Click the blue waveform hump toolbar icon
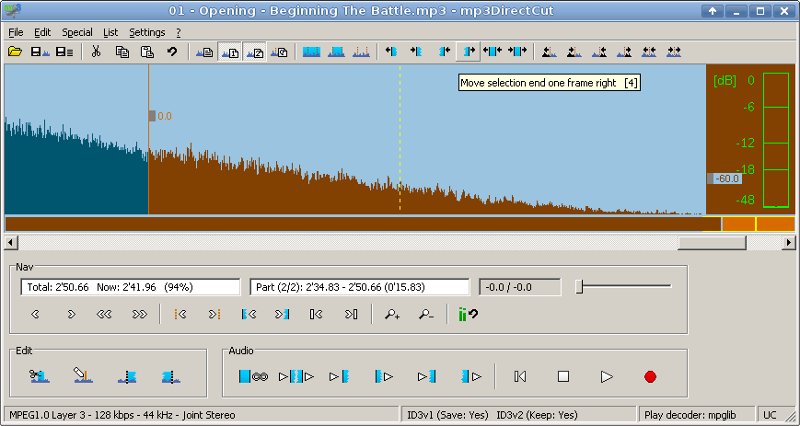Viewport: 800px width, 426px height. [x=336, y=52]
